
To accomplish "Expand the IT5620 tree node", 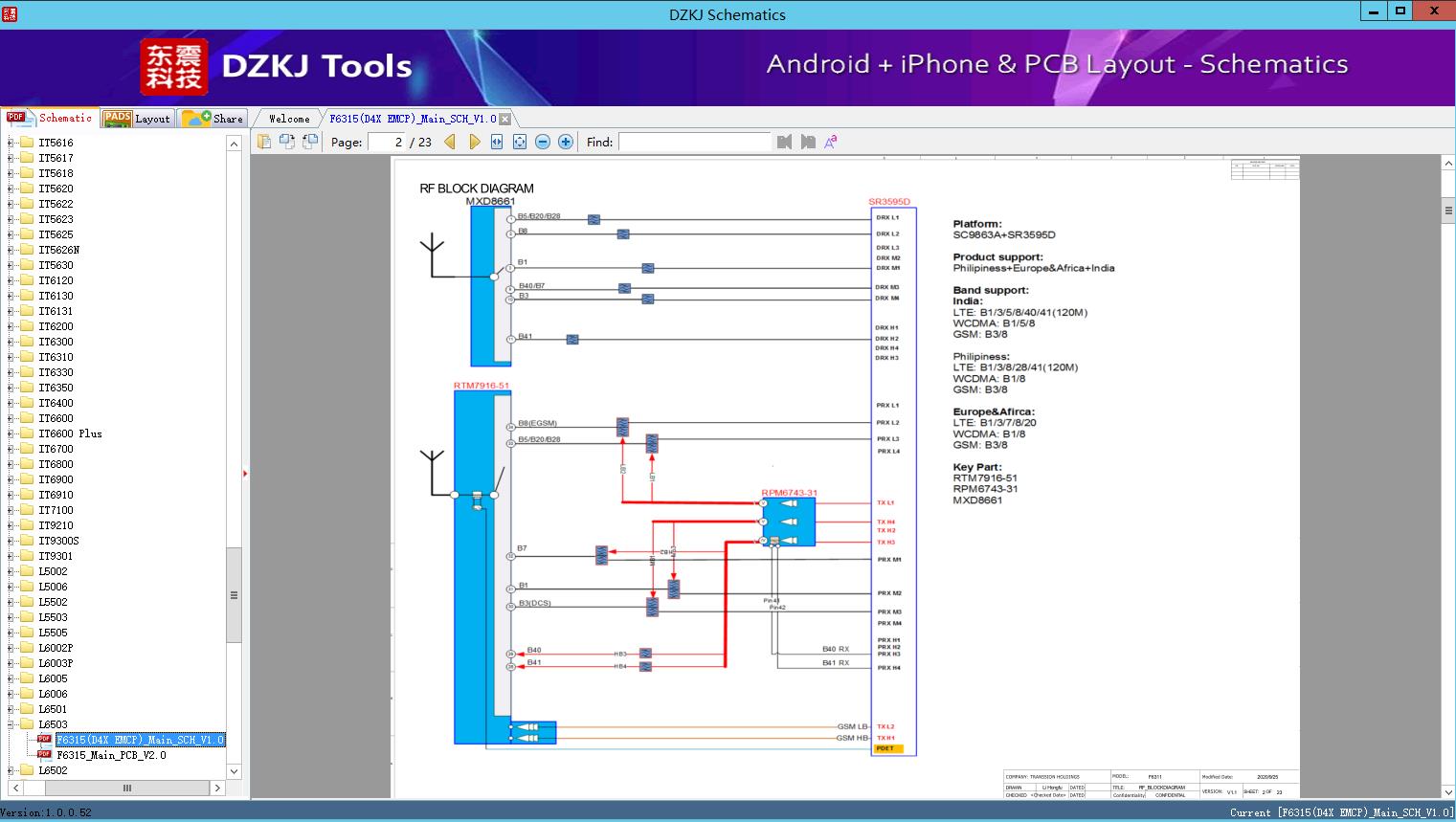I will coord(11,189).
